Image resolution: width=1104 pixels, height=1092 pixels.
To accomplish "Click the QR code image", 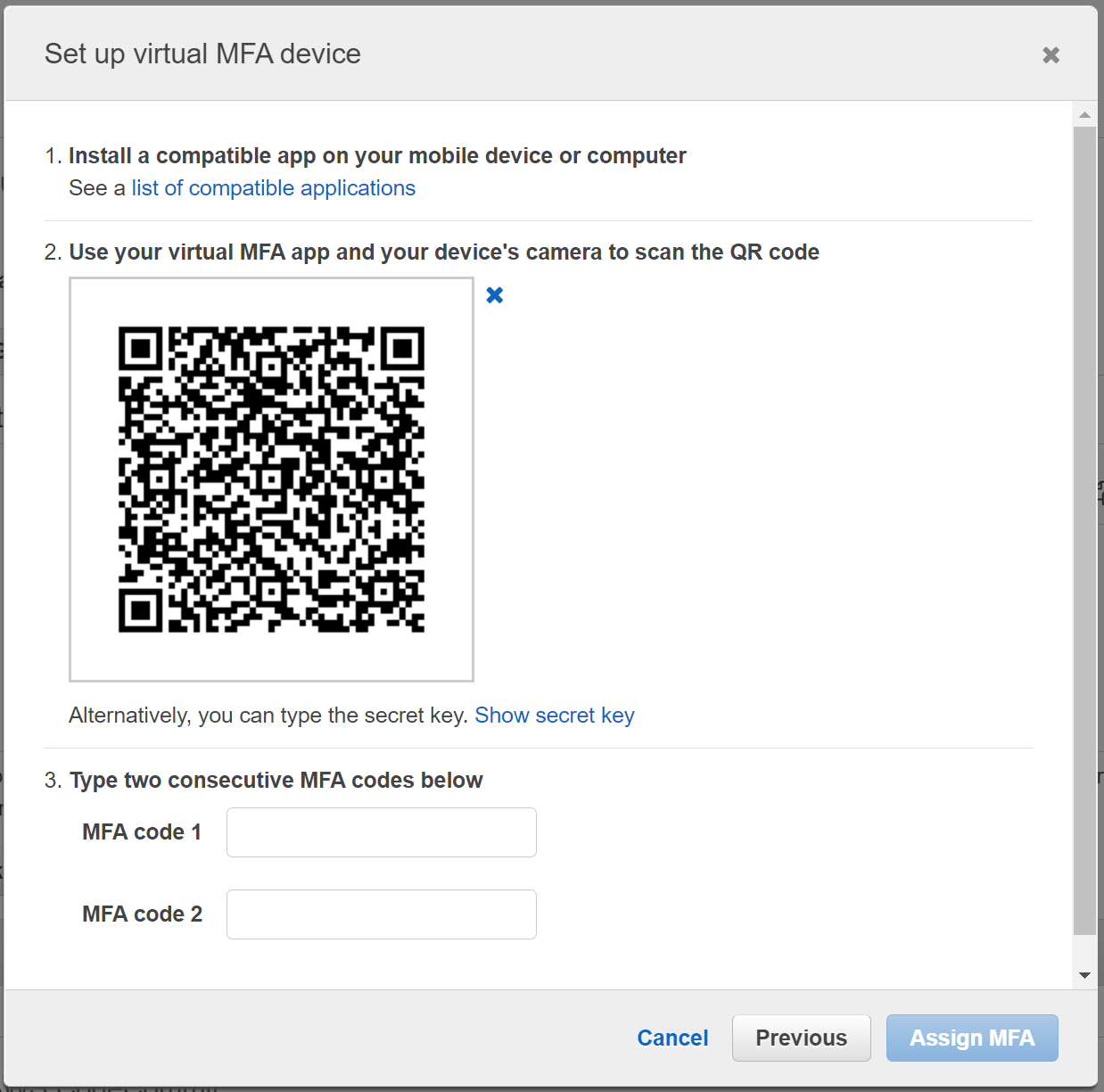I will click(x=271, y=479).
